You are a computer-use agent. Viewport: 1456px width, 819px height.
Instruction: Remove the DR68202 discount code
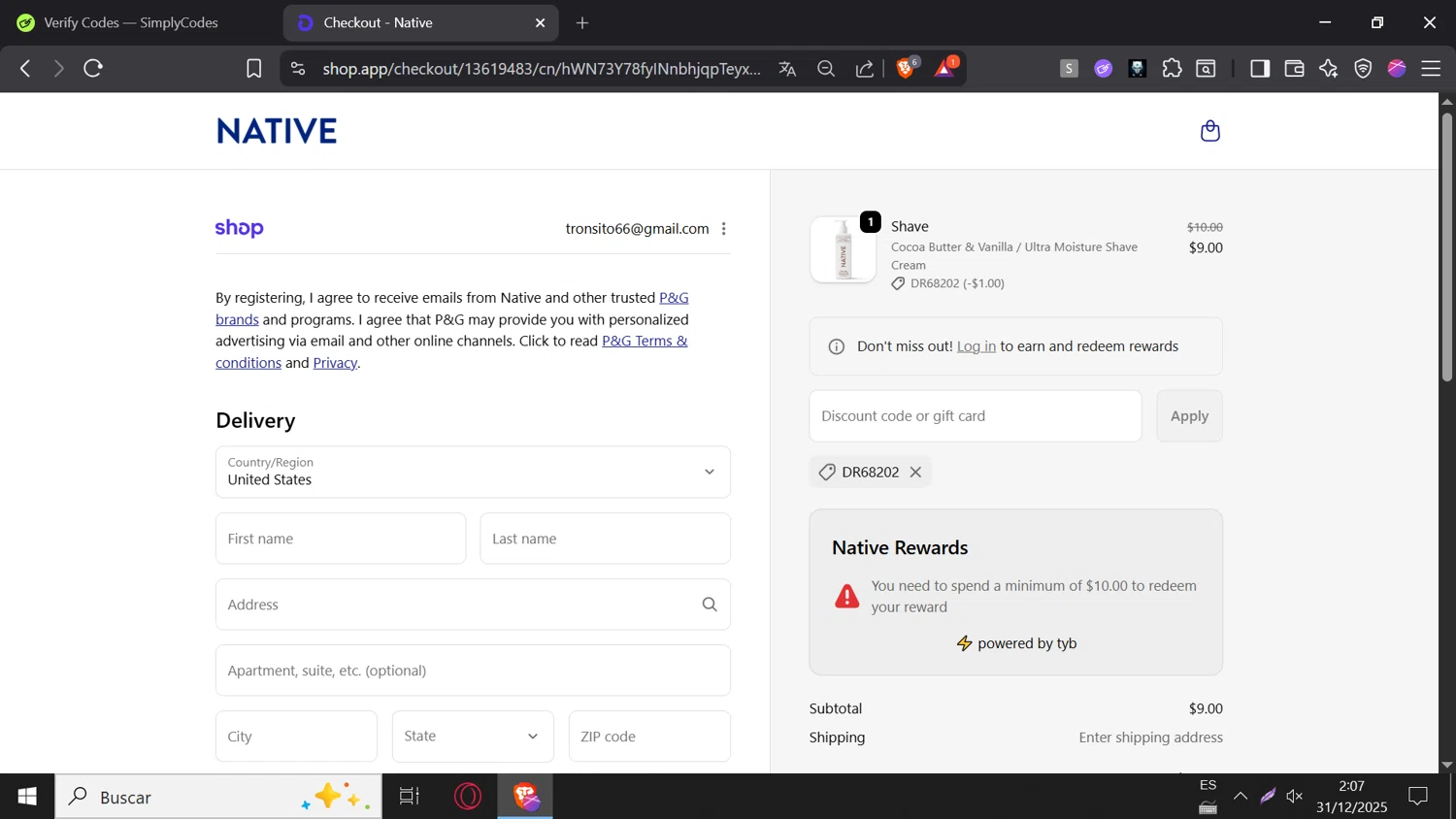tap(915, 472)
